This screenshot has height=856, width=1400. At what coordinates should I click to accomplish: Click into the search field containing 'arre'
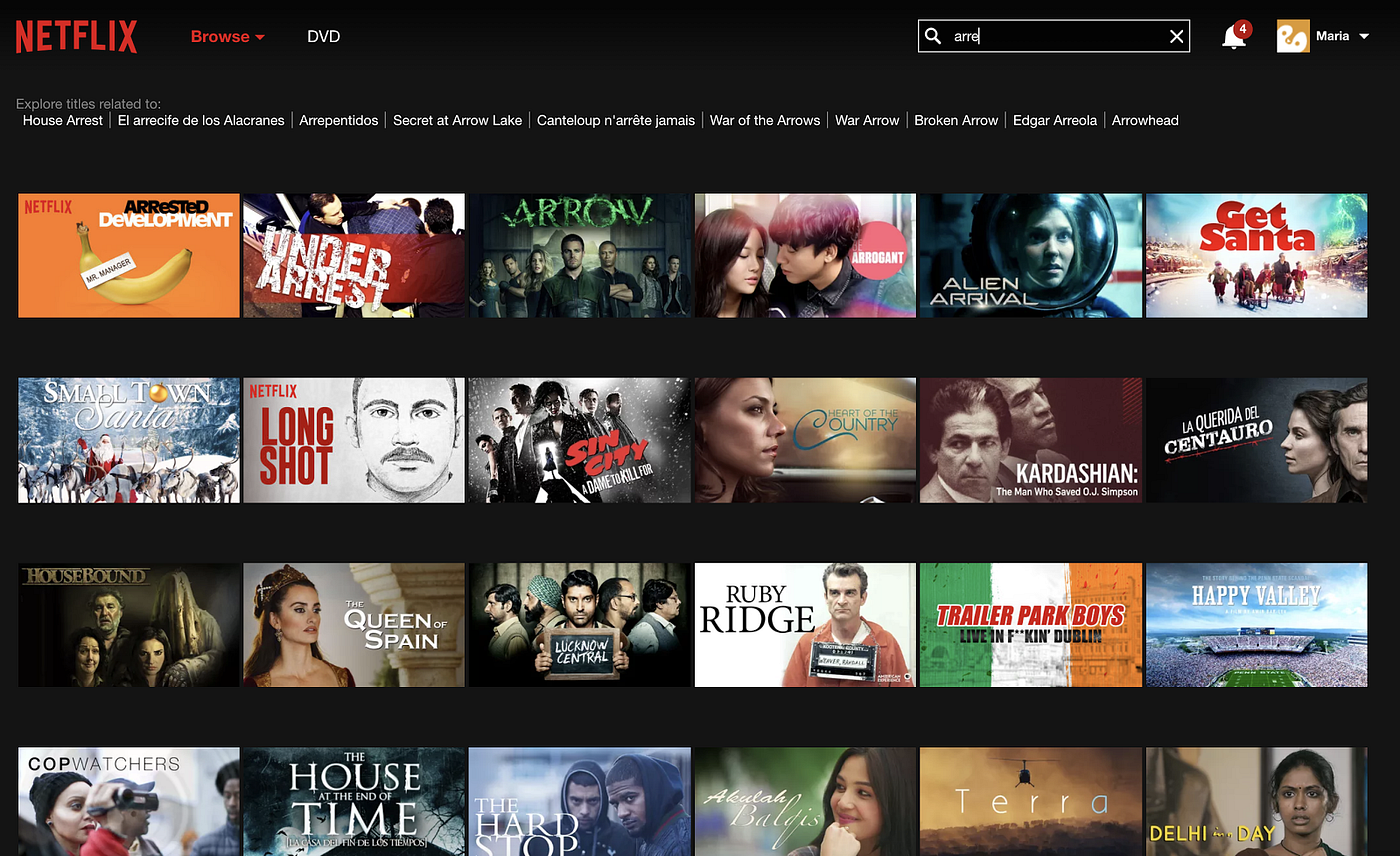[1054, 37]
